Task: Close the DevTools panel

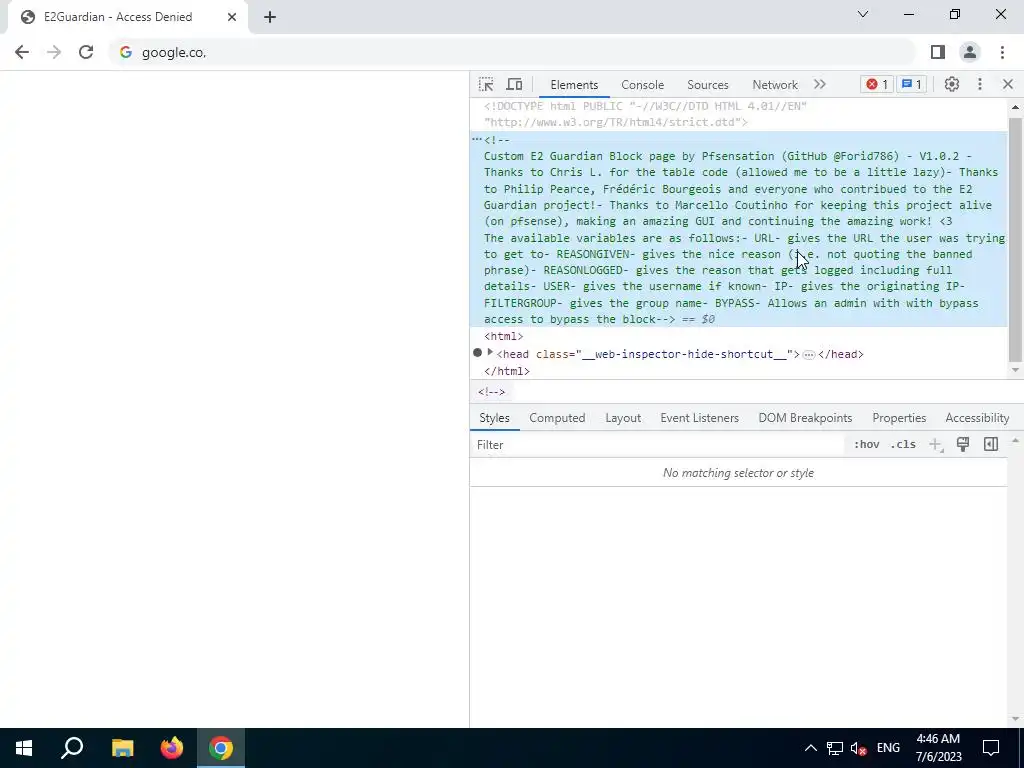Action: click(x=1008, y=84)
